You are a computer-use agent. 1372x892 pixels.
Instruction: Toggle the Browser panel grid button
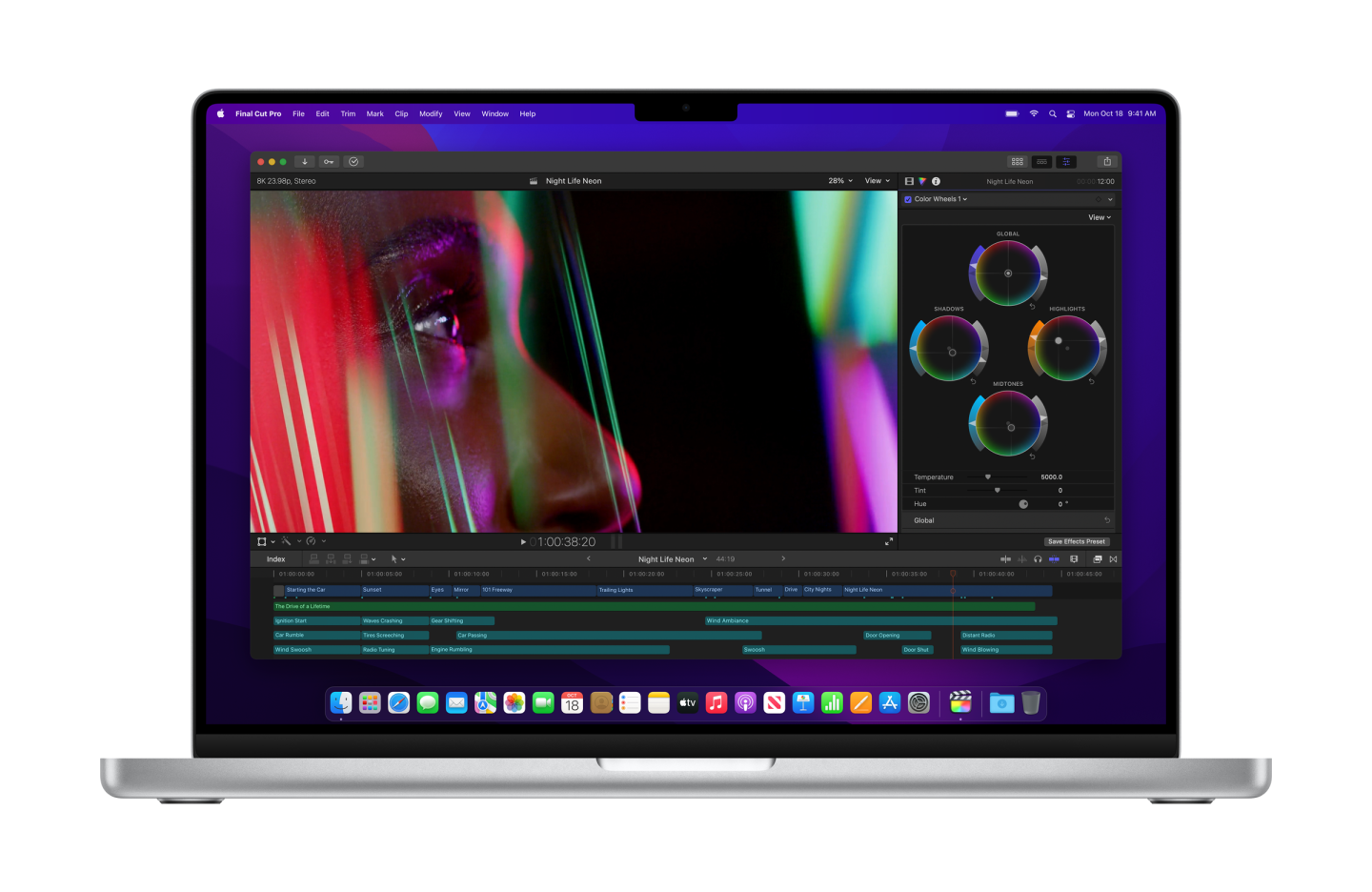click(x=1018, y=162)
